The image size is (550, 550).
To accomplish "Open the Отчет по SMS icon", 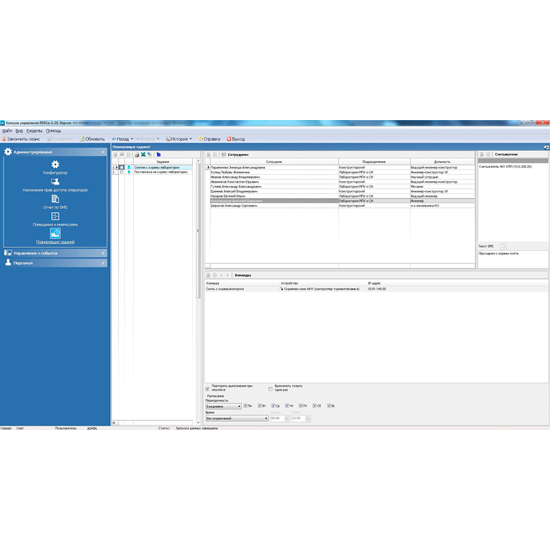I will tap(55, 199).
